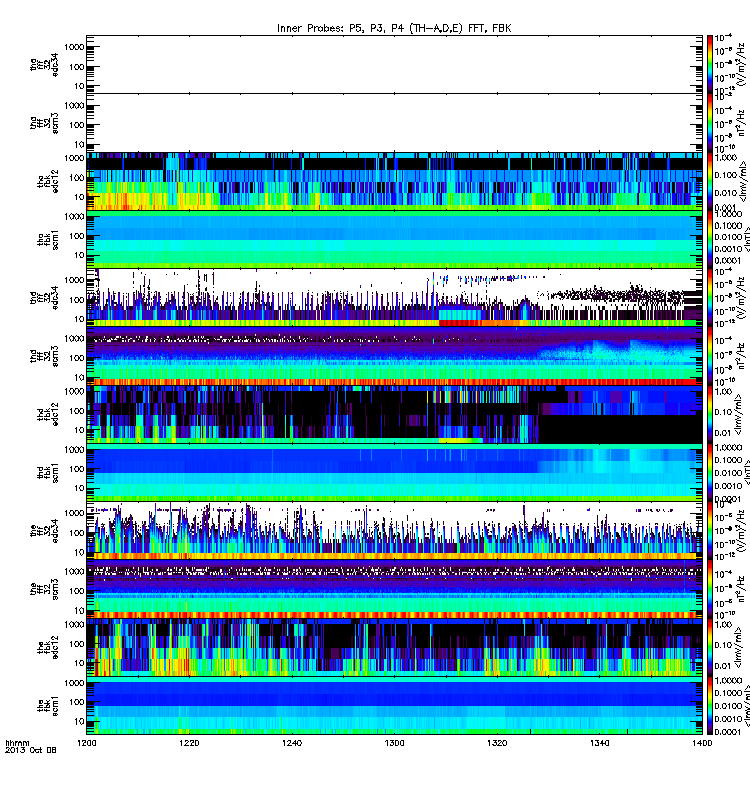
Task: Click the "nT²/Hz" unit beside tha fff scm3 bar
Action: tap(741, 123)
